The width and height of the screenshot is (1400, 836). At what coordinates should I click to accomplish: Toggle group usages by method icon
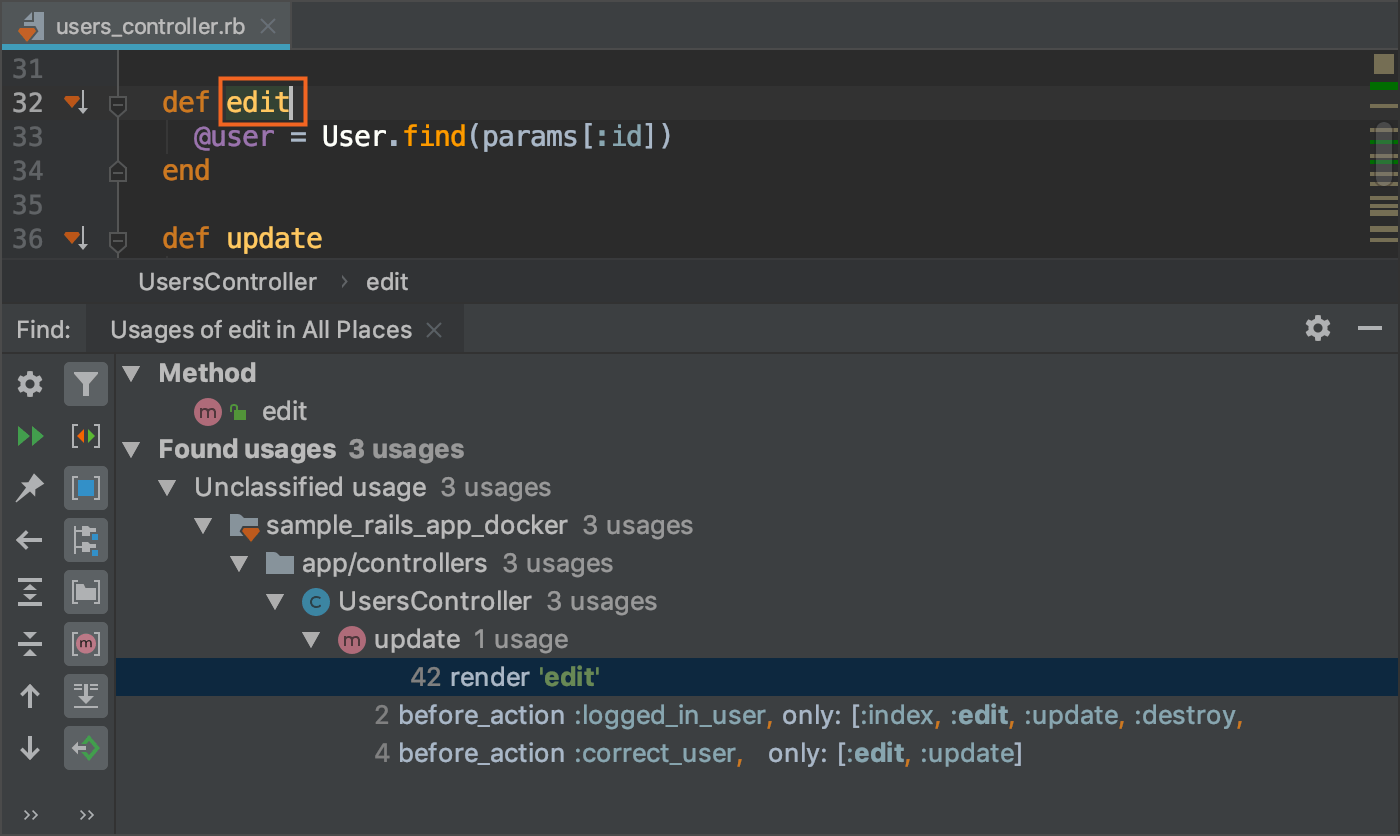85,644
